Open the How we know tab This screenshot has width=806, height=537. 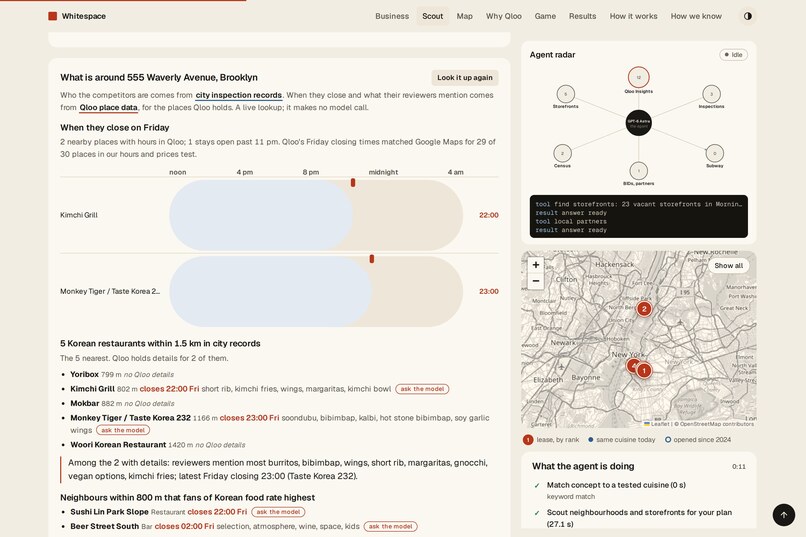(x=695, y=16)
